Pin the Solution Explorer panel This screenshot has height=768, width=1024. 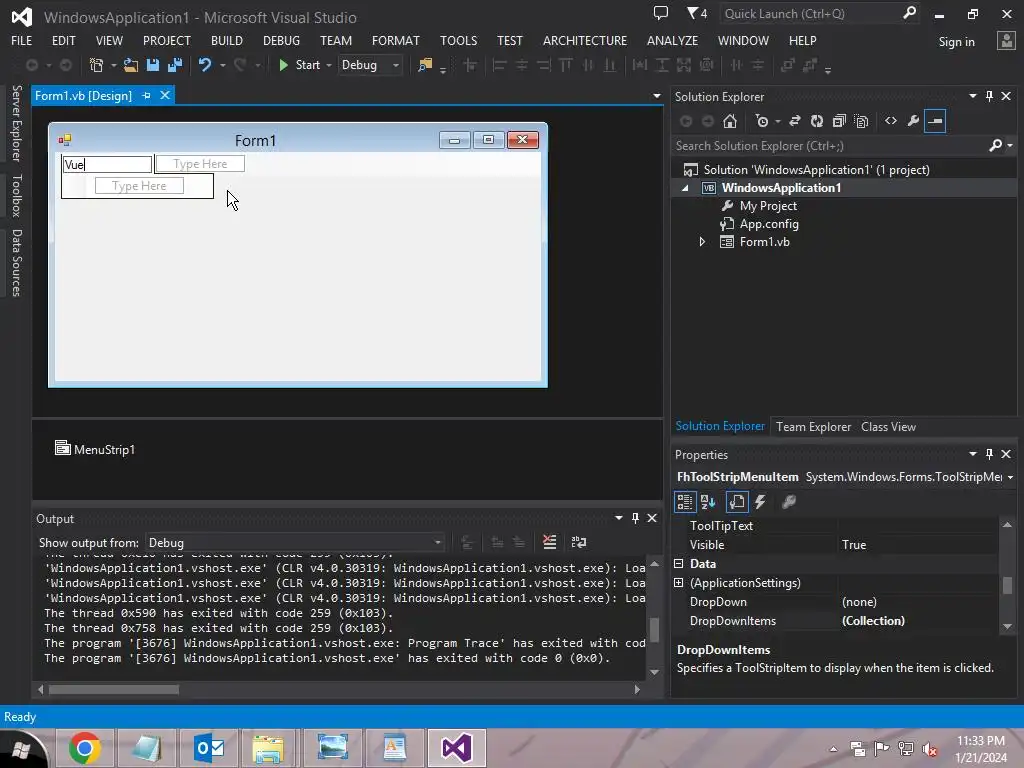[989, 96]
